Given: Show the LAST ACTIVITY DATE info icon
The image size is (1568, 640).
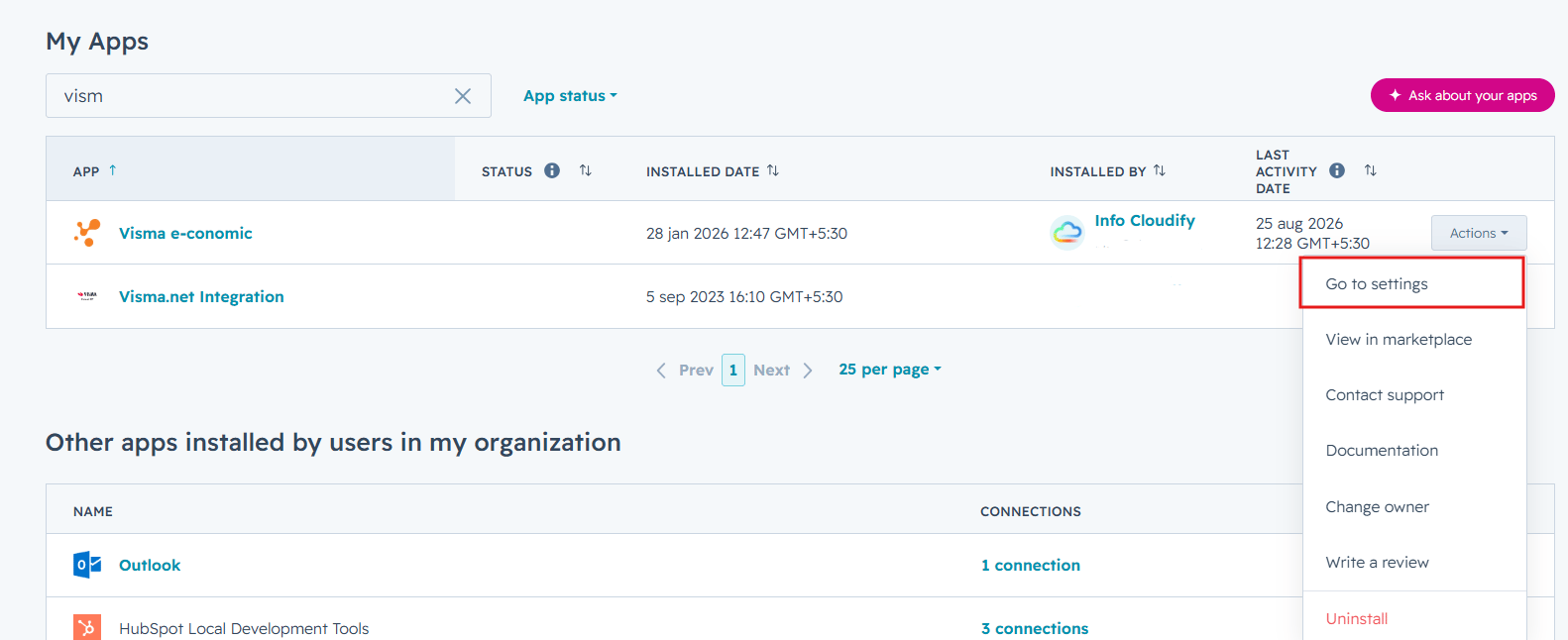Looking at the screenshot, I should click(1337, 170).
